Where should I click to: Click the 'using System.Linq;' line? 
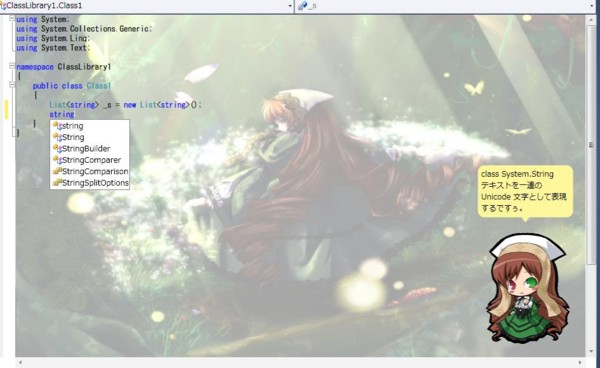point(53,38)
